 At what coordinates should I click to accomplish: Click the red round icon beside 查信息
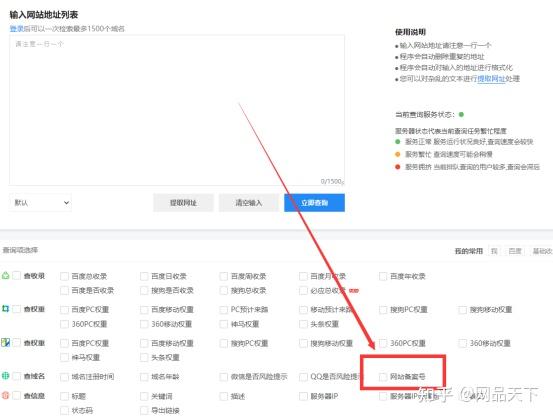[5, 395]
